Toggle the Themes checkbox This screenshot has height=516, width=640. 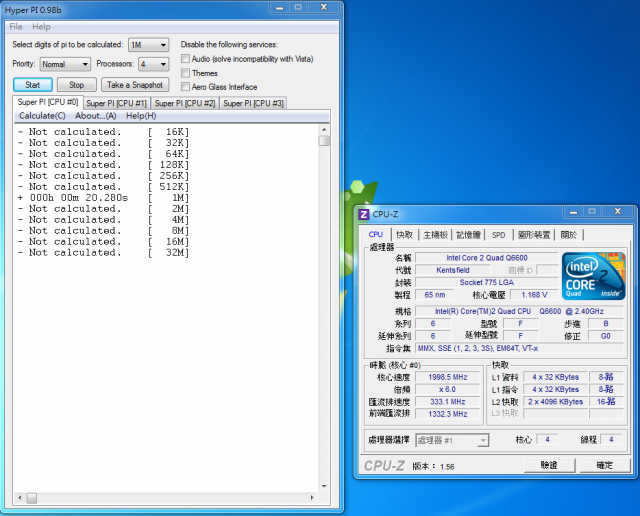click(185, 73)
